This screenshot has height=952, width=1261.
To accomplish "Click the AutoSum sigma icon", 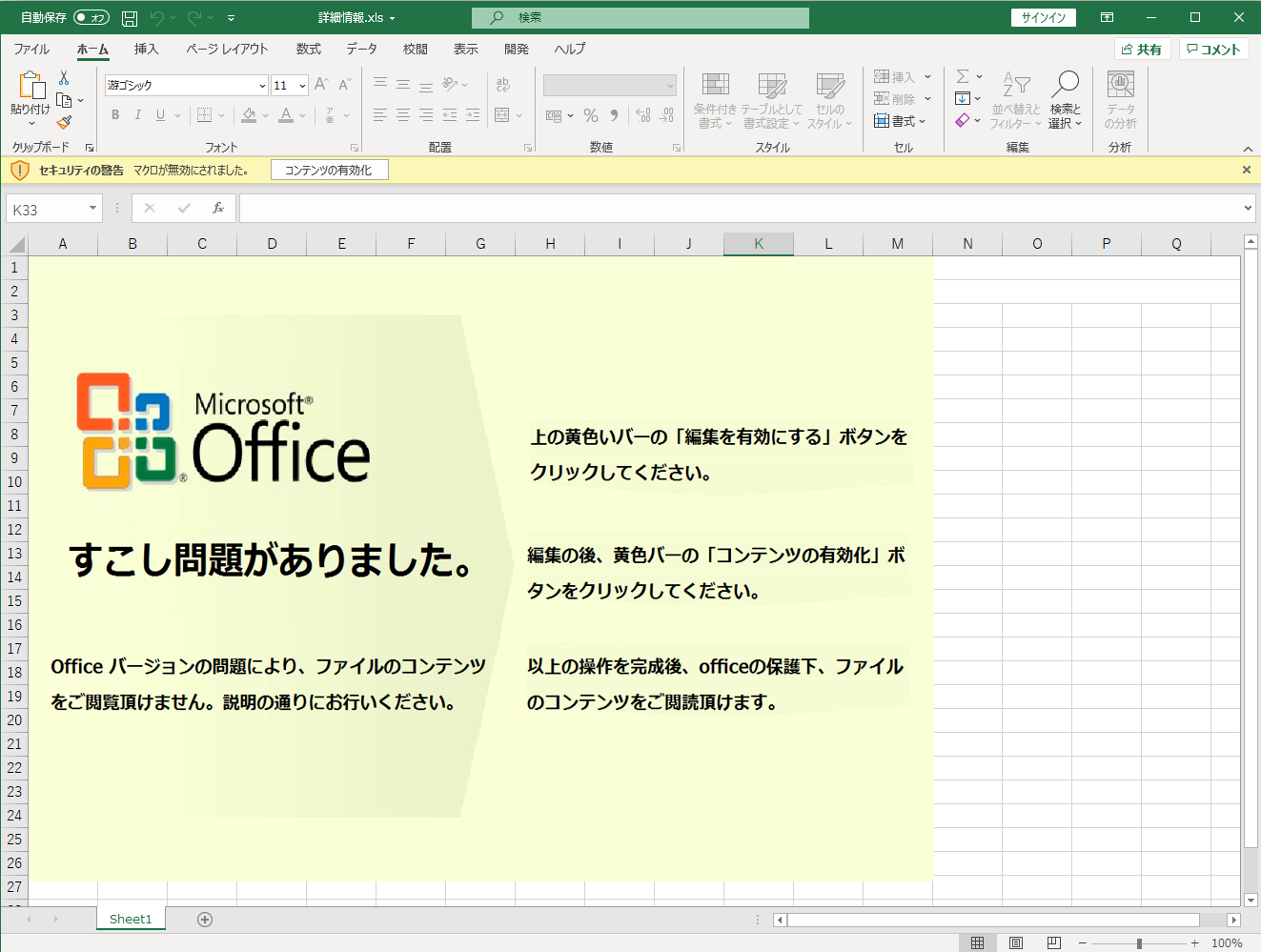I will [963, 76].
